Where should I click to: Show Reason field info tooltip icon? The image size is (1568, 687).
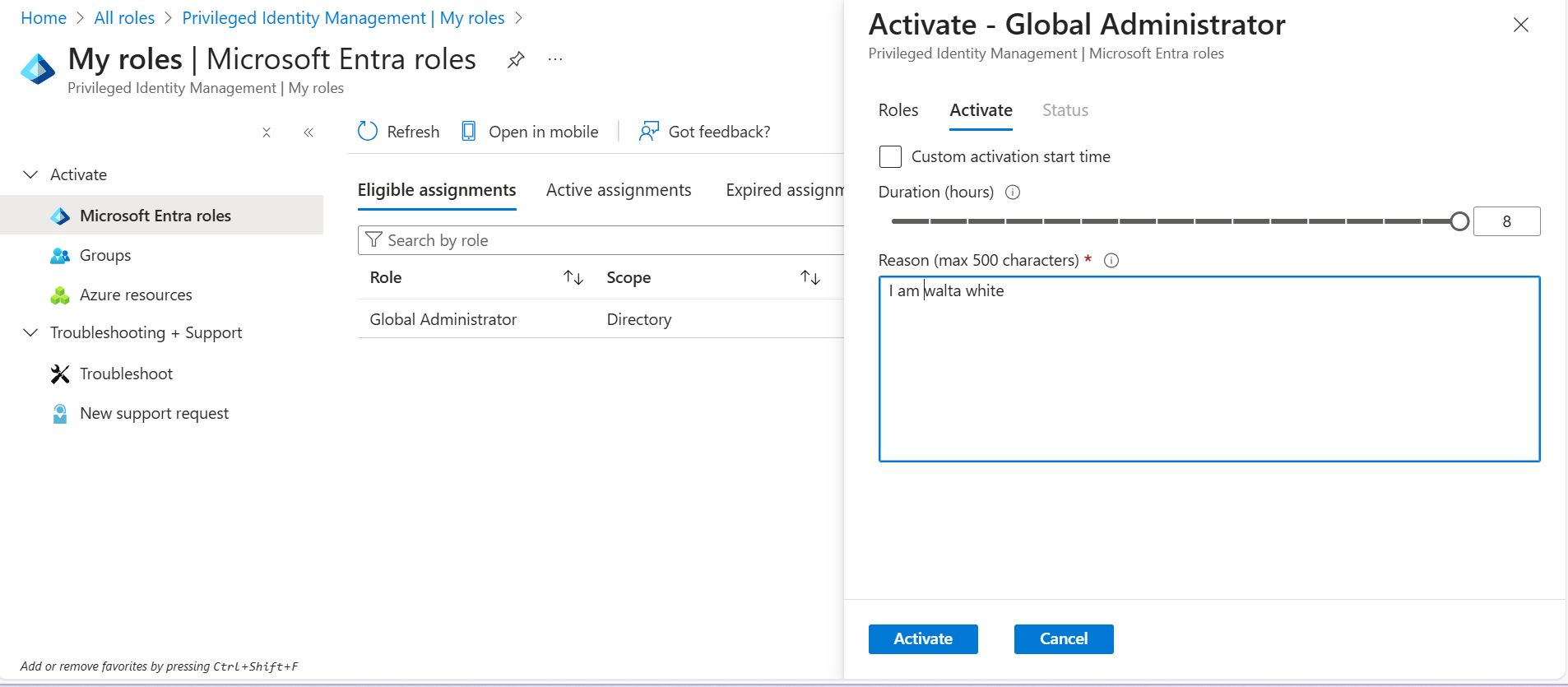click(x=1111, y=261)
